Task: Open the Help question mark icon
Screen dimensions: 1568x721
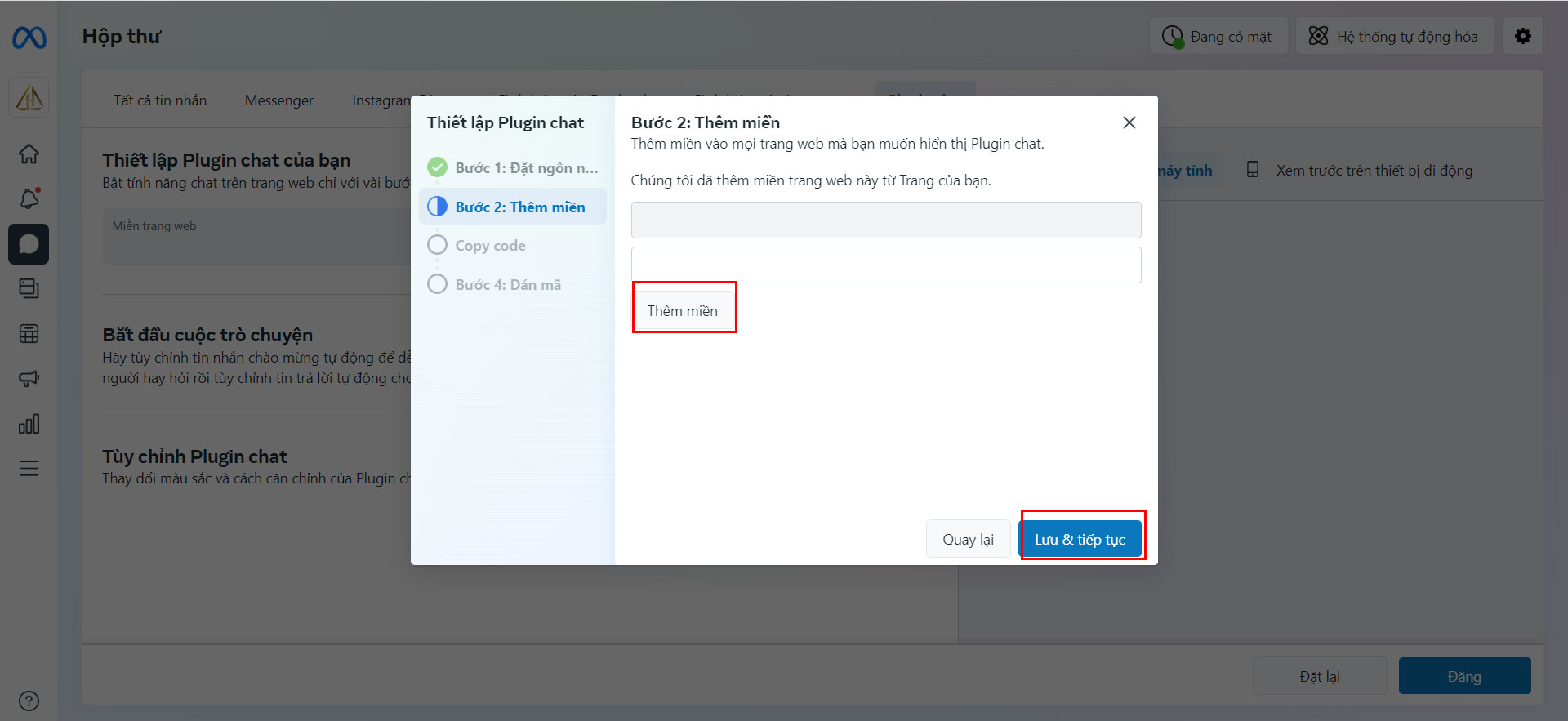Action: (x=29, y=701)
